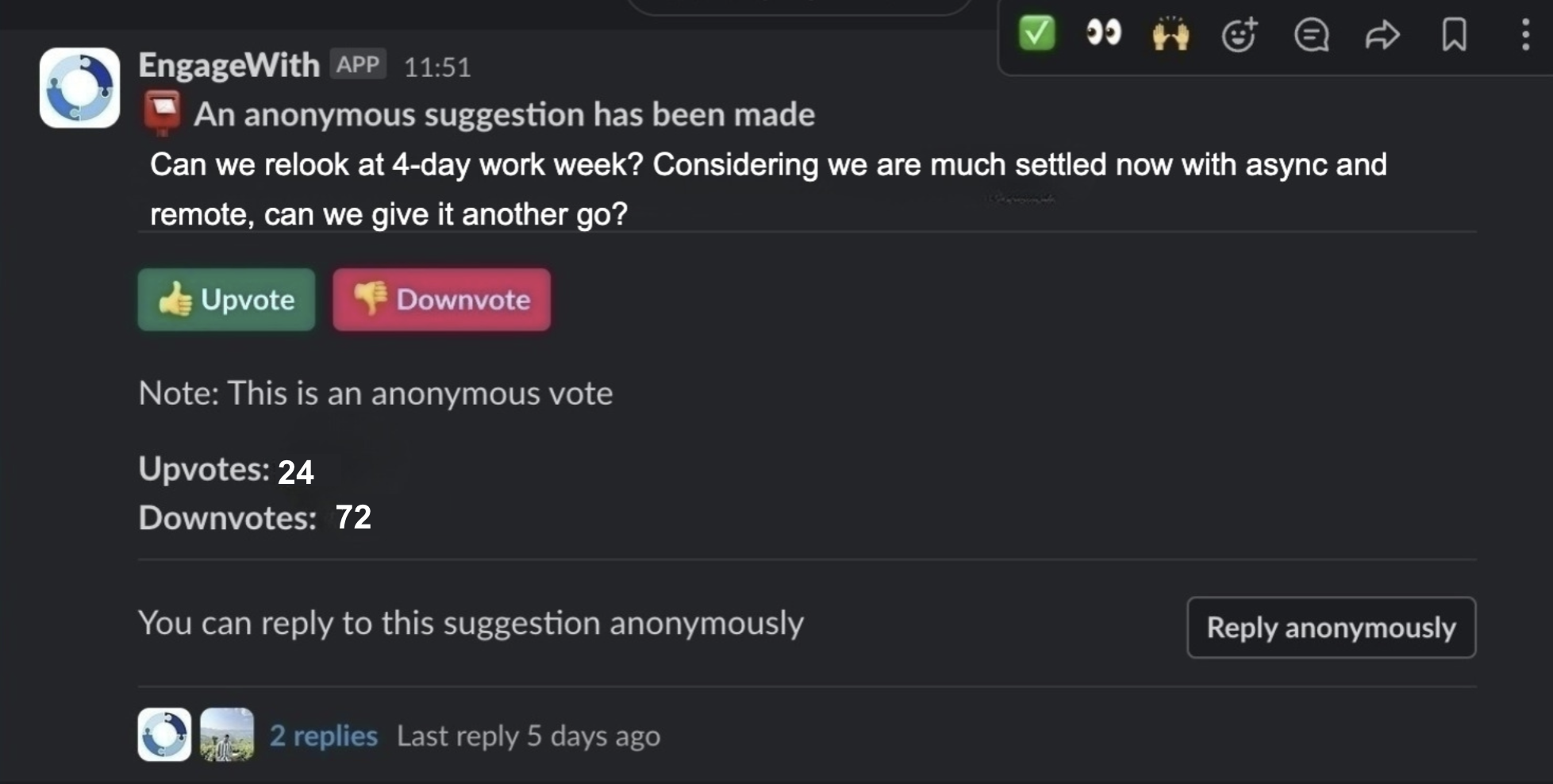Click the Reply anonymously button

[1331, 627]
